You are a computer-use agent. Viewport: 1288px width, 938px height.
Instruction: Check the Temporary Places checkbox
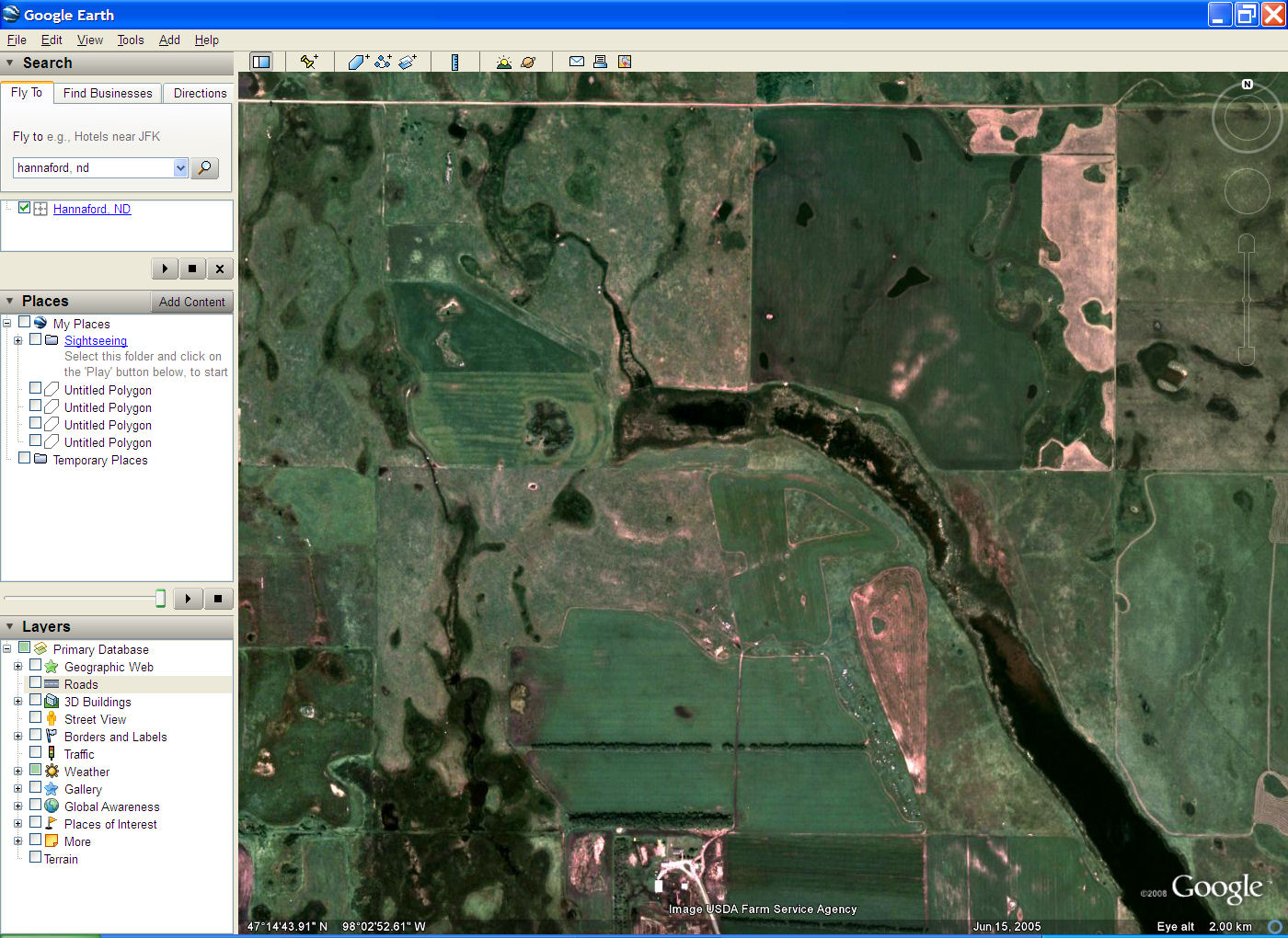coord(24,458)
